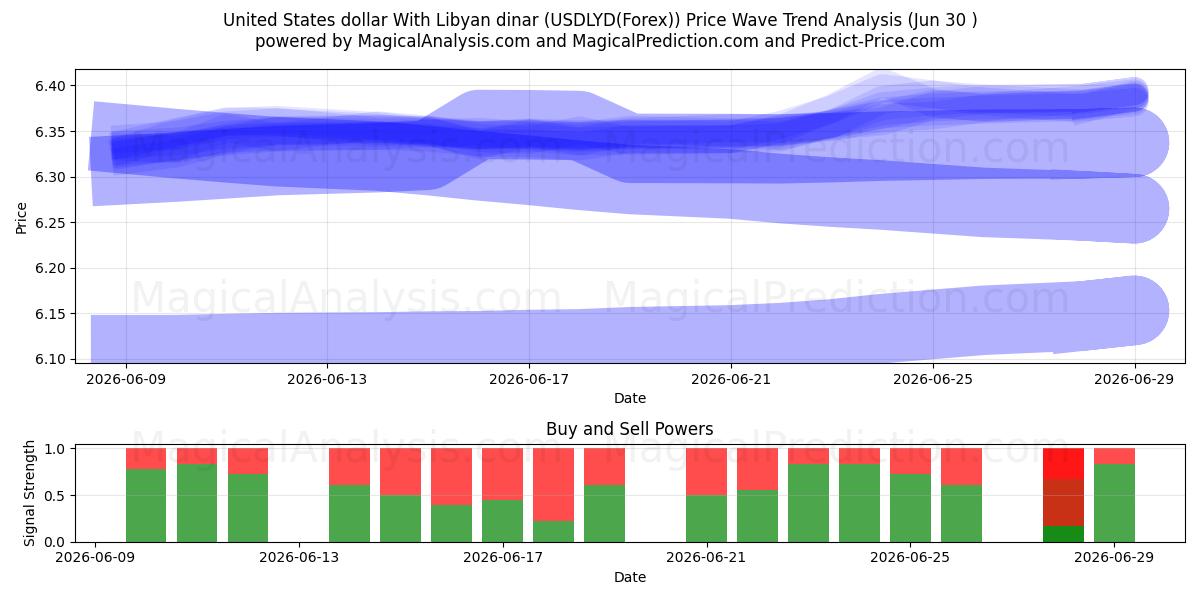Click the mostly red signal bar for June 18

[554, 495]
